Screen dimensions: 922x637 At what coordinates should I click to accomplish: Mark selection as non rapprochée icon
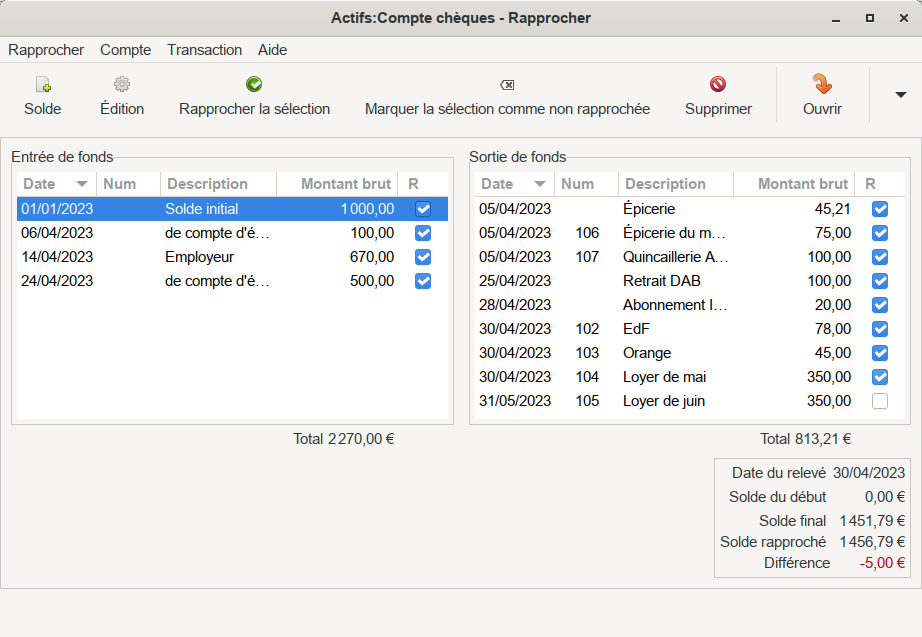coord(507,85)
